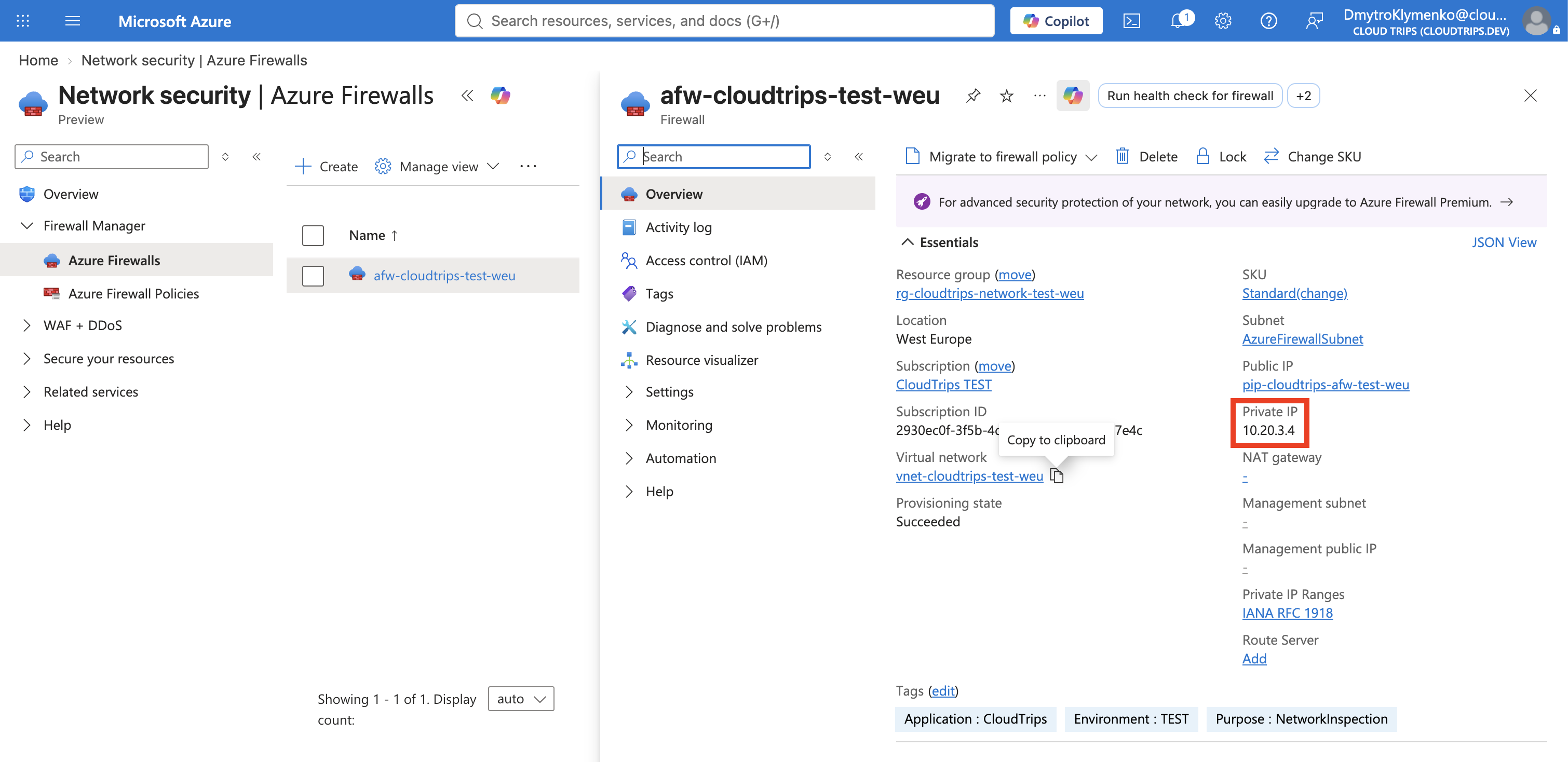Expand Related services section
This screenshot has height=762, width=1568.
(x=27, y=392)
